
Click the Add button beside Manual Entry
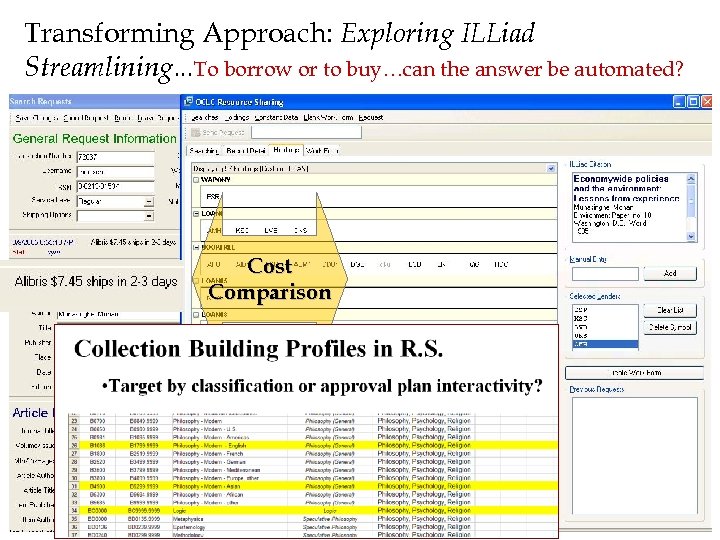pos(670,273)
